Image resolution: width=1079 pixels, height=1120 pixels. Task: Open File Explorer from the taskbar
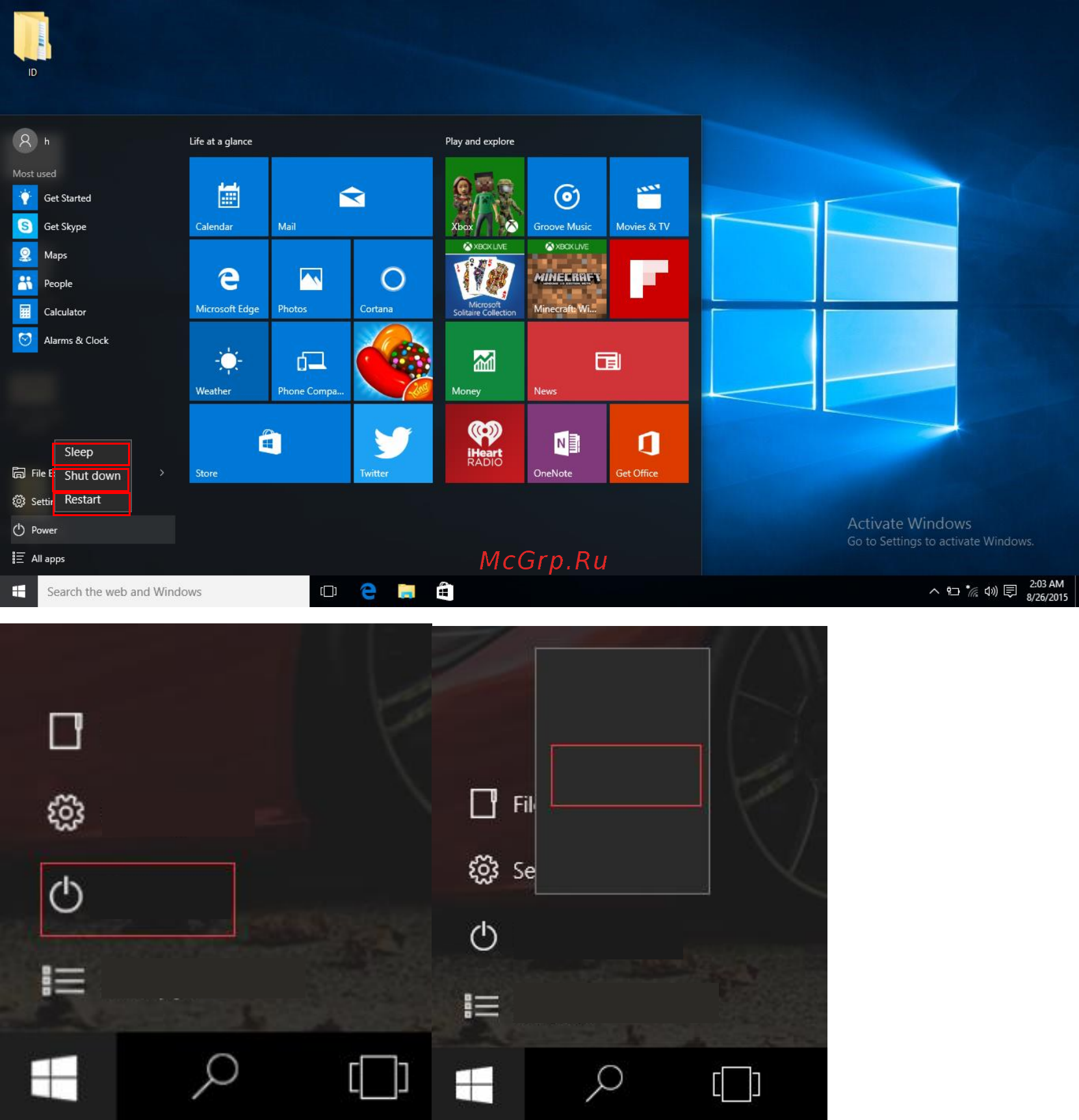coord(406,592)
